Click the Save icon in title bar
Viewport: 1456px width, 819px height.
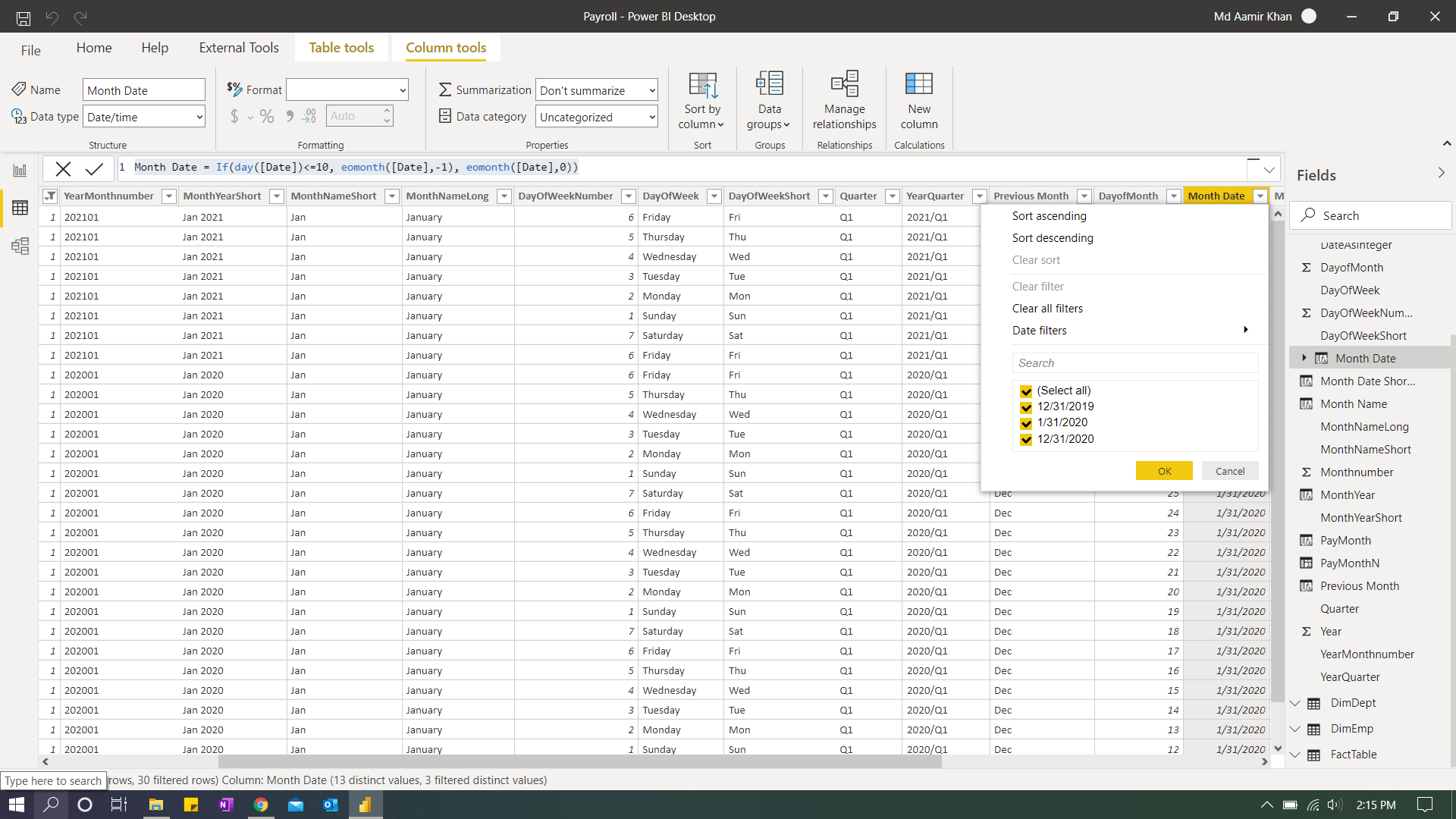pos(24,17)
